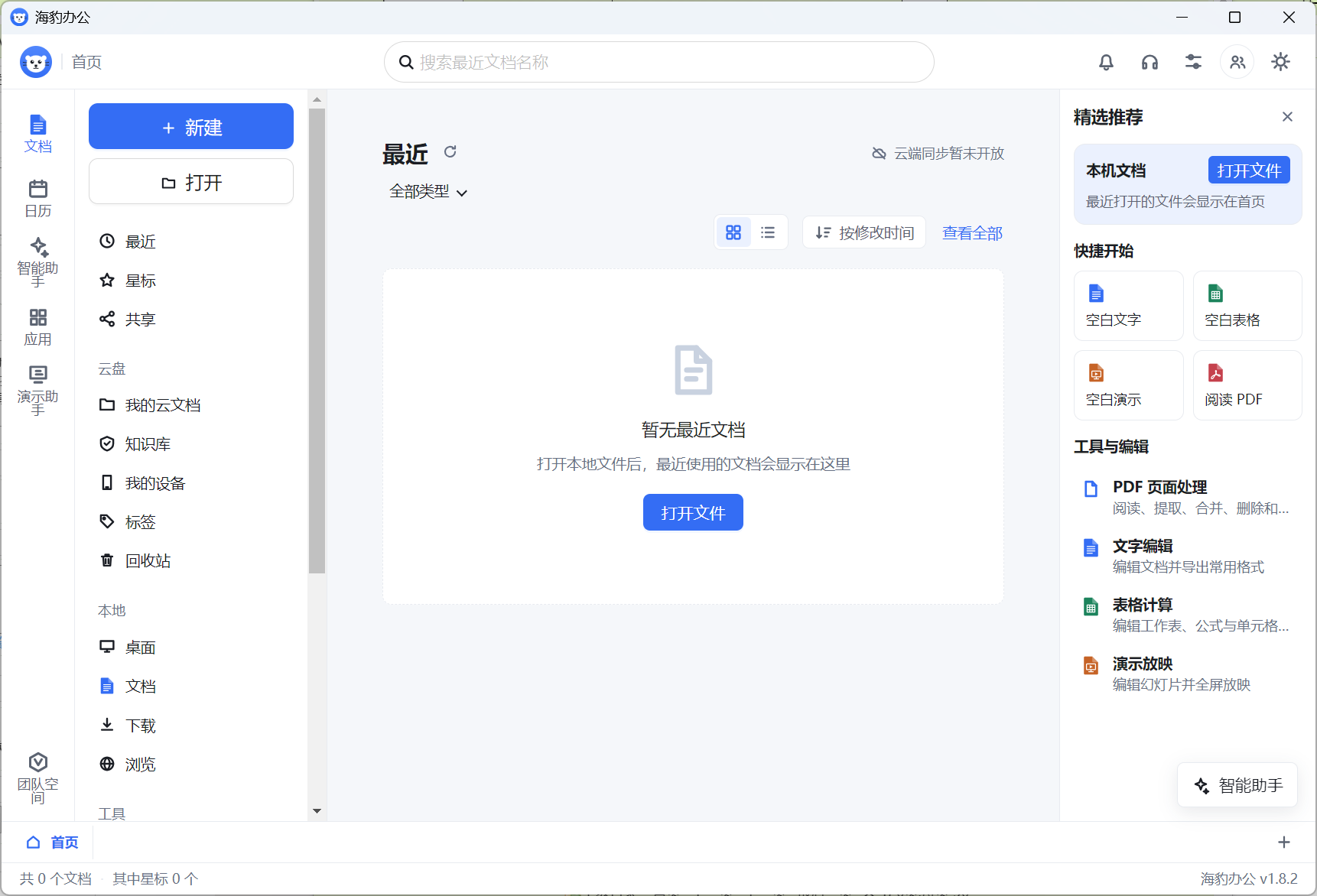Open the 按修改时间 sort dropdown
This screenshot has height=896, width=1317.
coord(864,232)
